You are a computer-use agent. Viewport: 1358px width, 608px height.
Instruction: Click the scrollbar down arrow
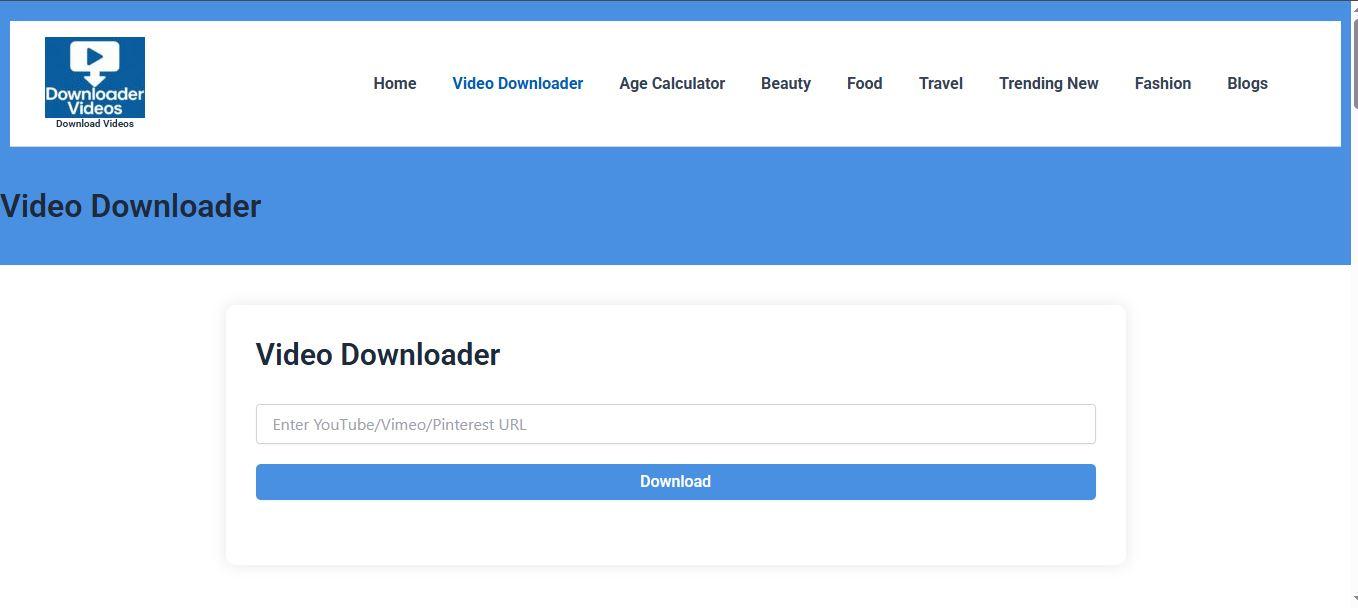1353,602
